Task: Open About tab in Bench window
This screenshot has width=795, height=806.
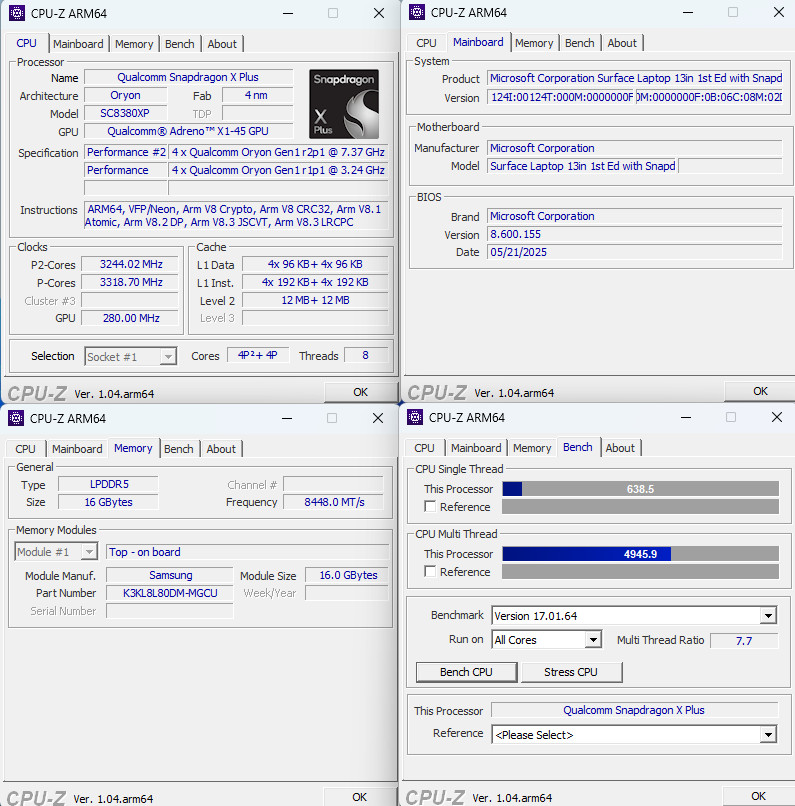Action: 620,448
